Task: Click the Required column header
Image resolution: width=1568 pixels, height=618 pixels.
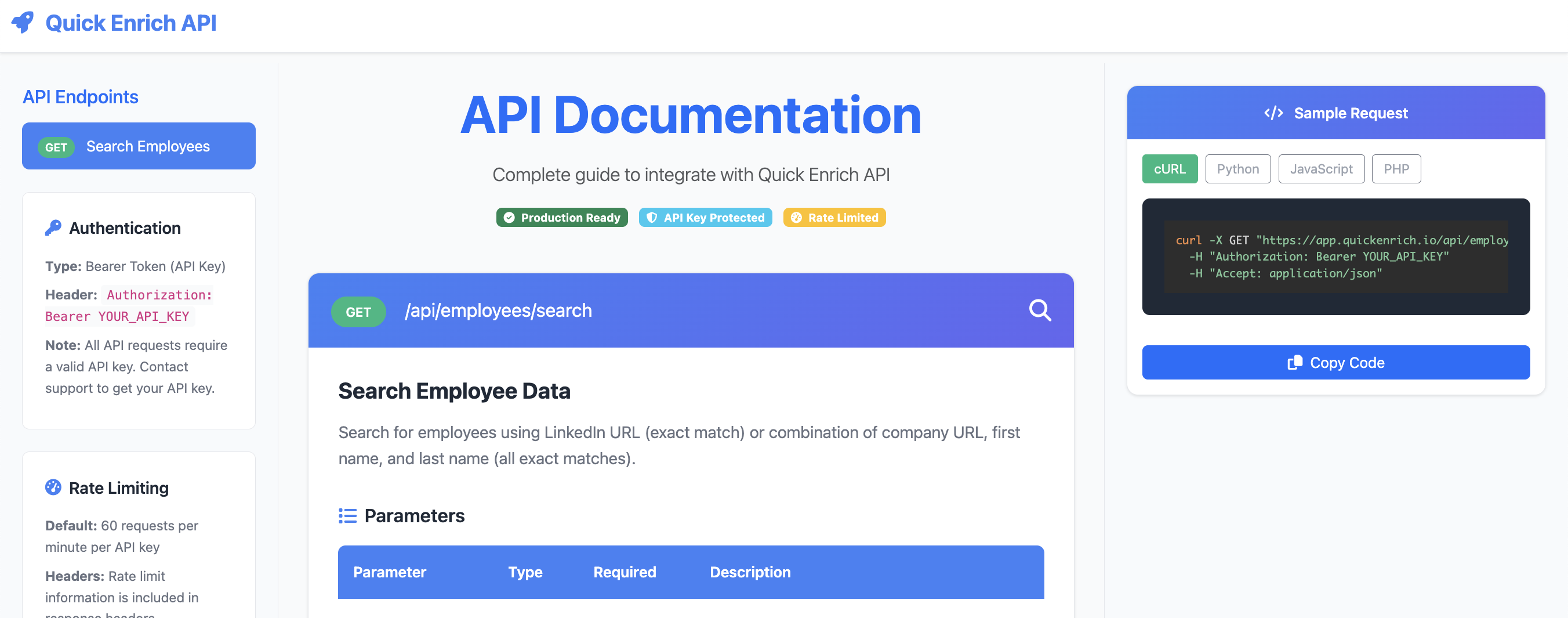Action: coord(625,572)
